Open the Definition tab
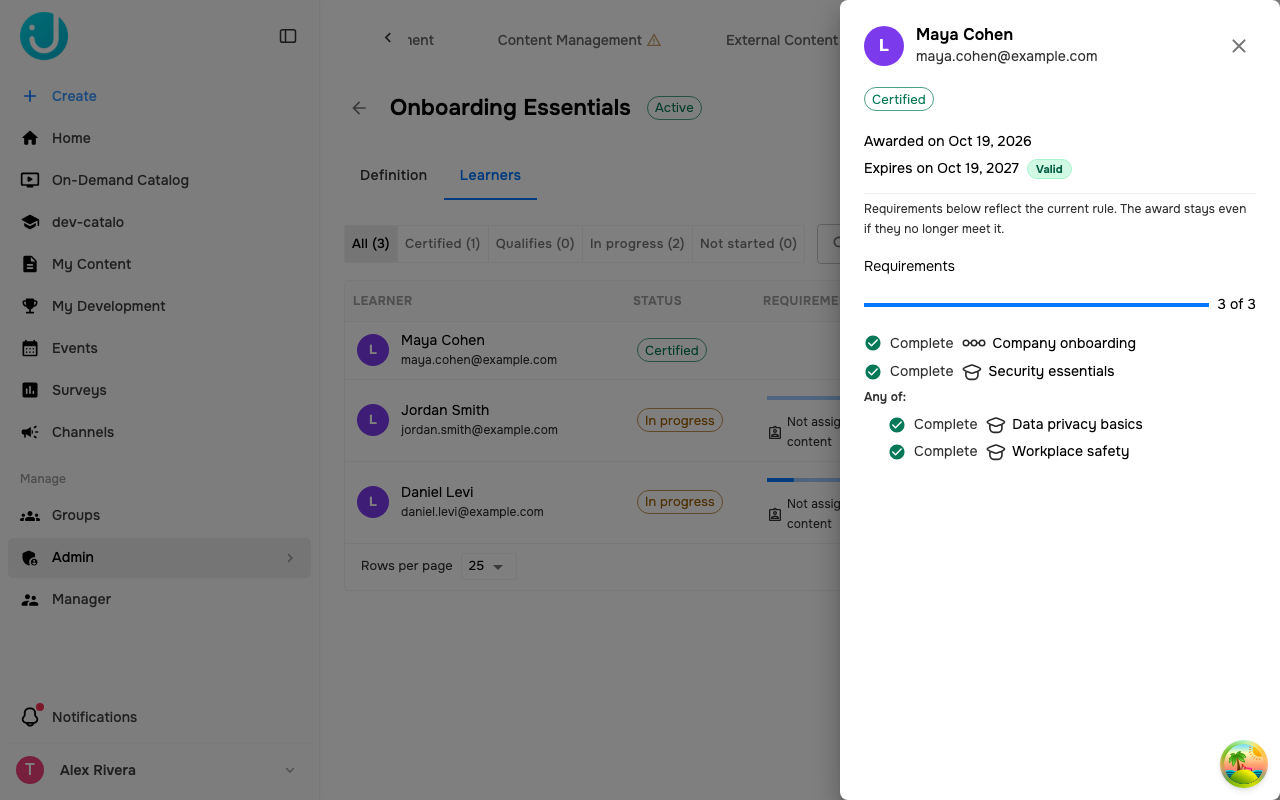The height and width of the screenshot is (800, 1280). (x=393, y=175)
